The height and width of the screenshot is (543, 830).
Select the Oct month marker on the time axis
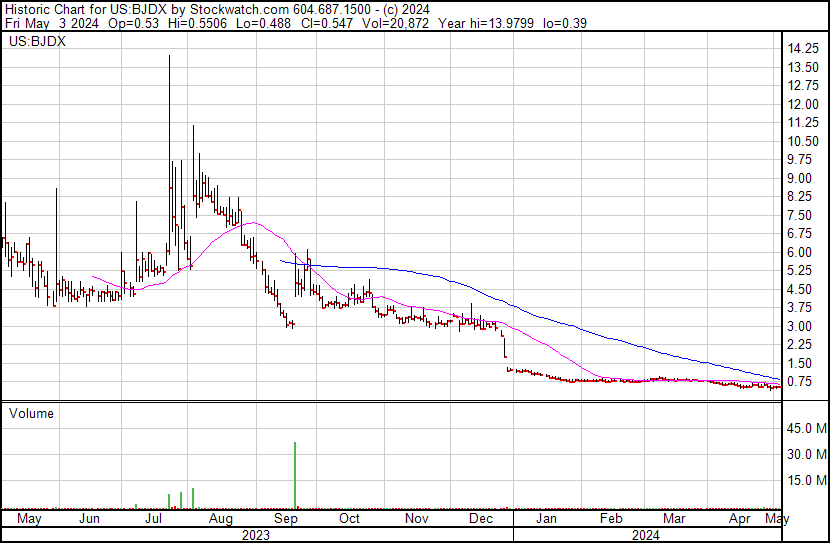coord(349,519)
